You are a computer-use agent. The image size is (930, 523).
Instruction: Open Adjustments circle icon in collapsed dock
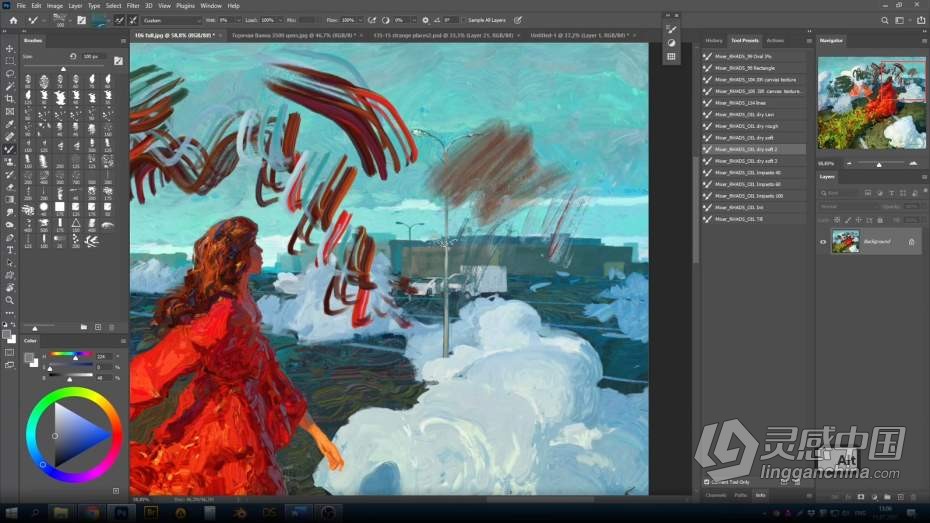pos(671,43)
